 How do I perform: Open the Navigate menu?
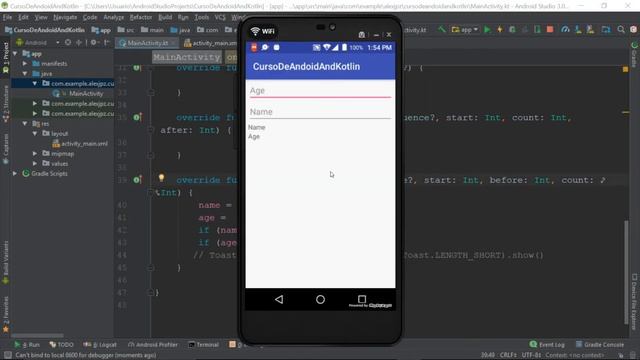tap(65, 17)
